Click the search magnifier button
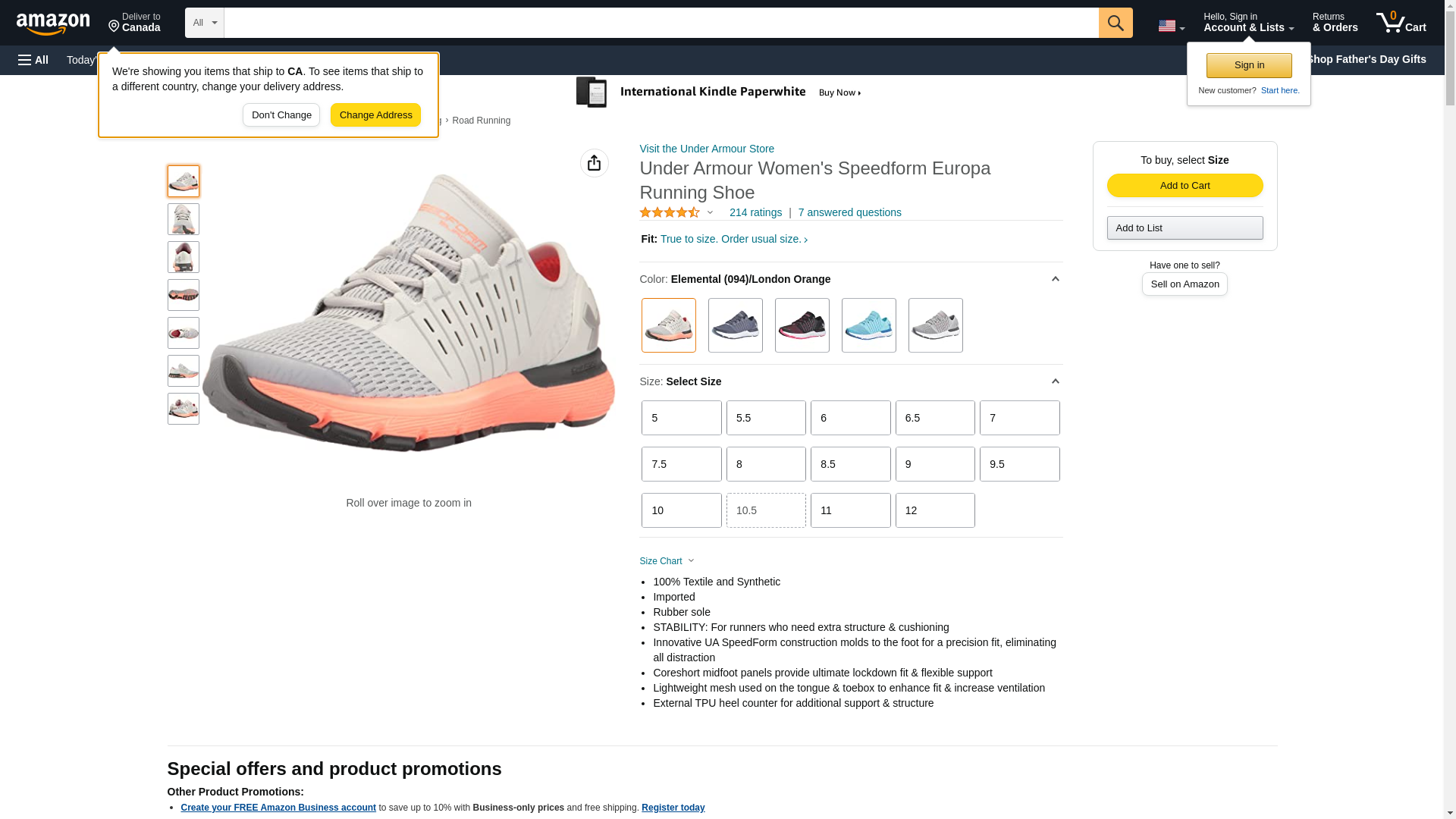The height and width of the screenshot is (819, 1456). [x=1116, y=23]
